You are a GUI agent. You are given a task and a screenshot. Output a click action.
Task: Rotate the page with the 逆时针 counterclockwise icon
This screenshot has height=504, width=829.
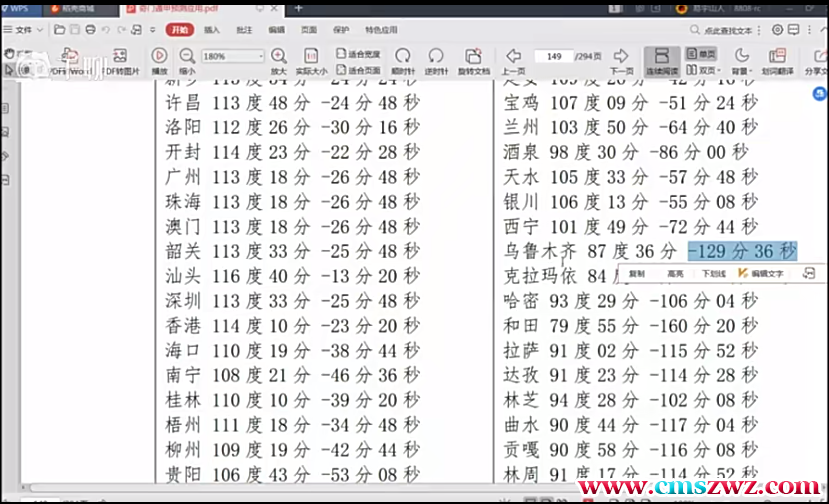click(436, 57)
